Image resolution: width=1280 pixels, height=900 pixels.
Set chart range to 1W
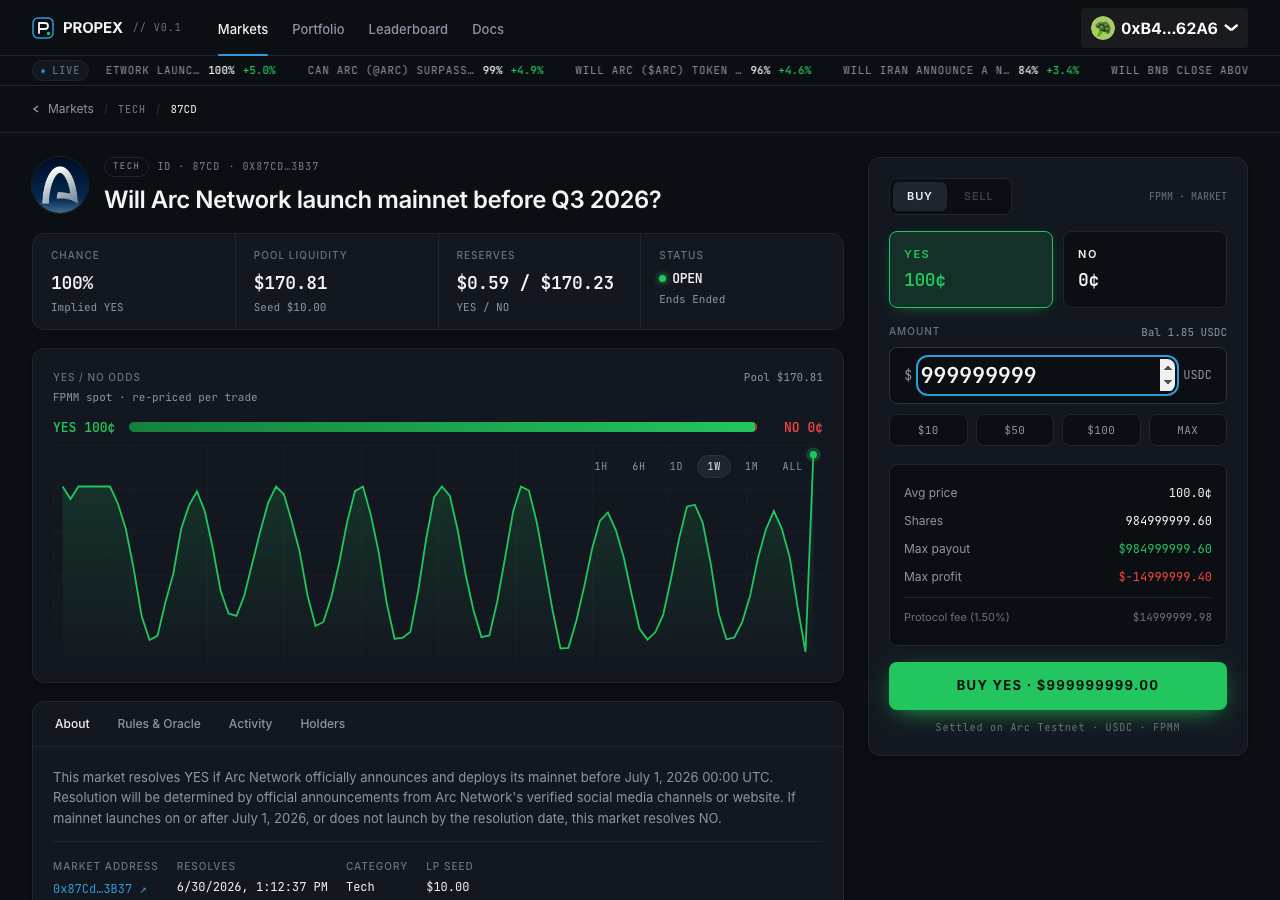click(x=714, y=467)
